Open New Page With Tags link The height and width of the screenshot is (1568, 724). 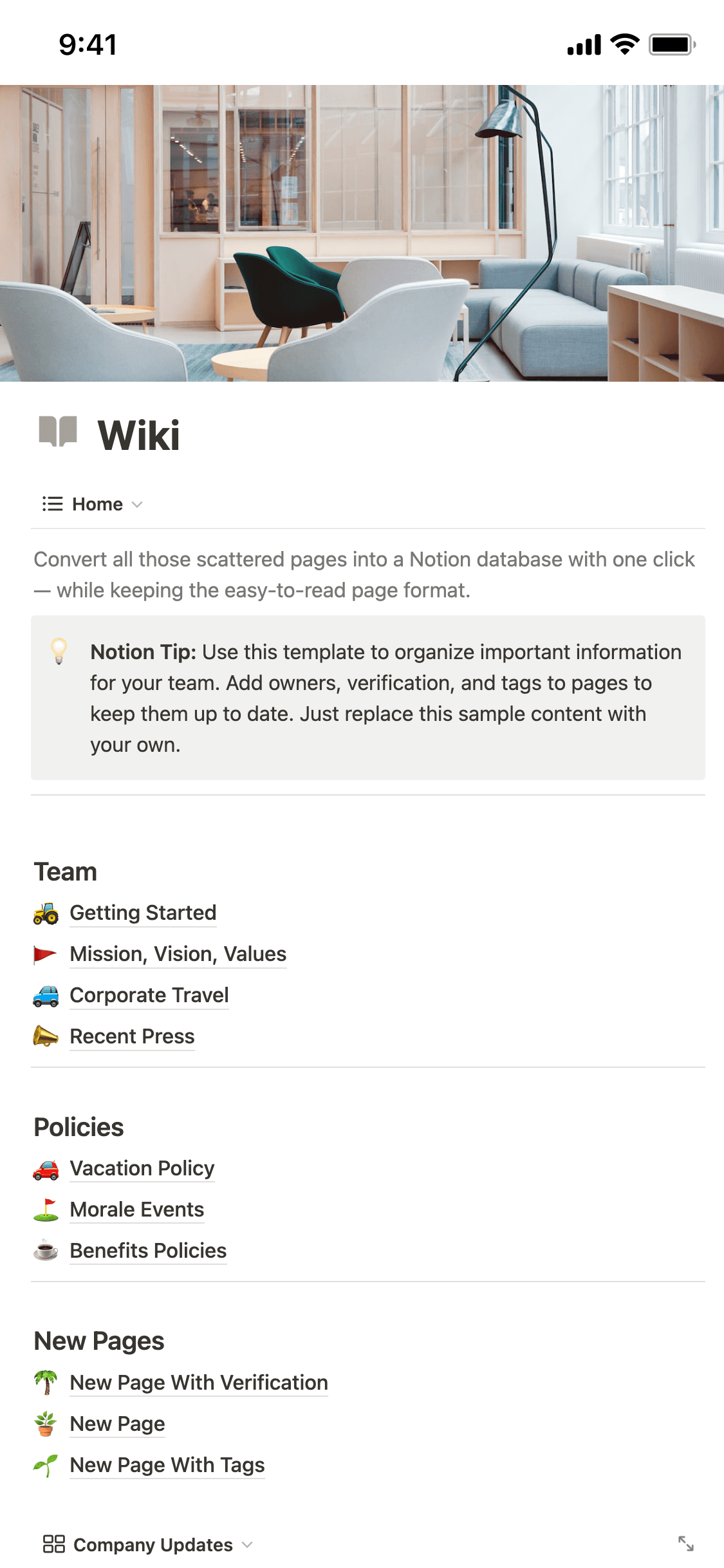(167, 1466)
